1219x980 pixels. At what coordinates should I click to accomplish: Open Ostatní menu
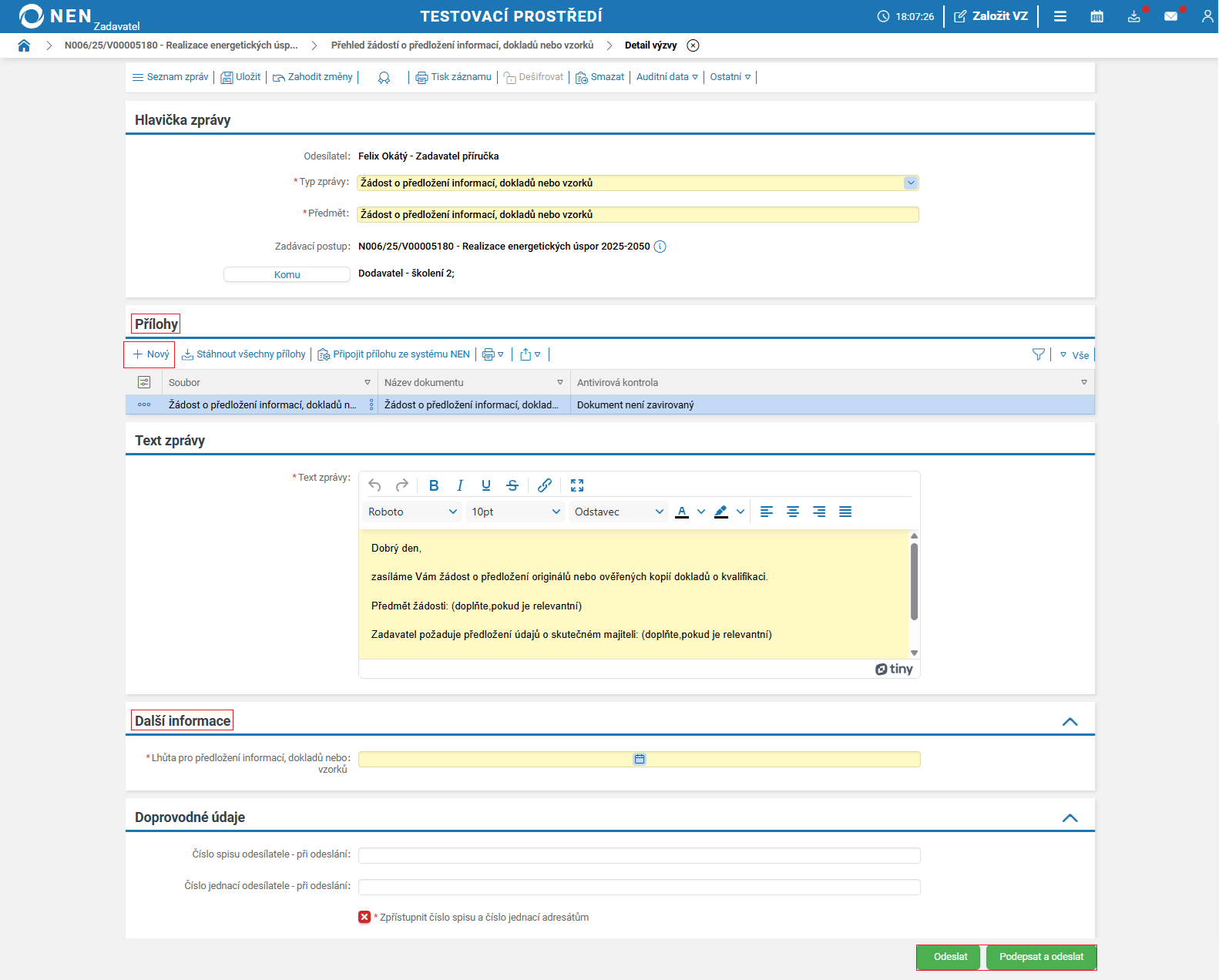730,77
